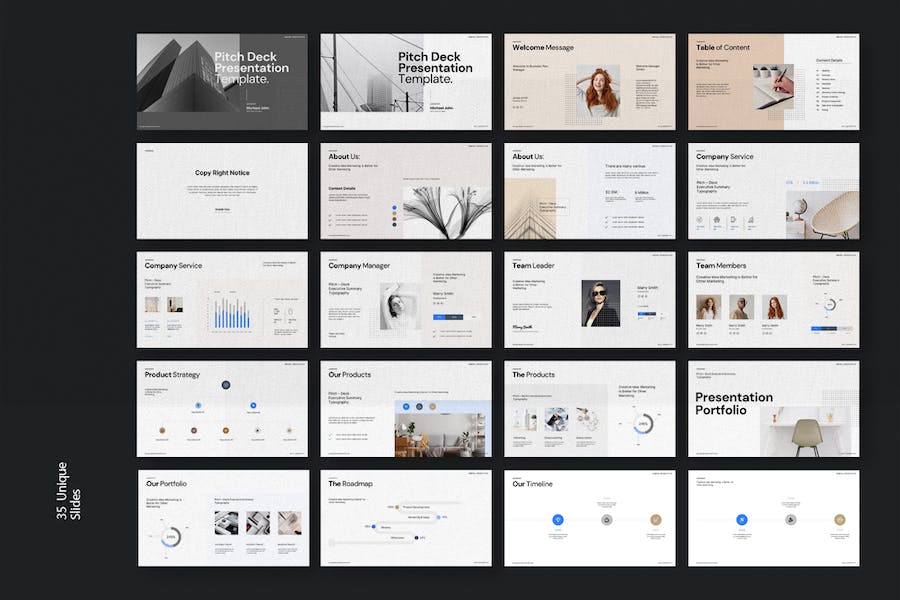Click the dark top circle icon in Product Strategy
Image resolution: width=900 pixels, height=600 pixels.
pyautogui.click(x=226, y=385)
